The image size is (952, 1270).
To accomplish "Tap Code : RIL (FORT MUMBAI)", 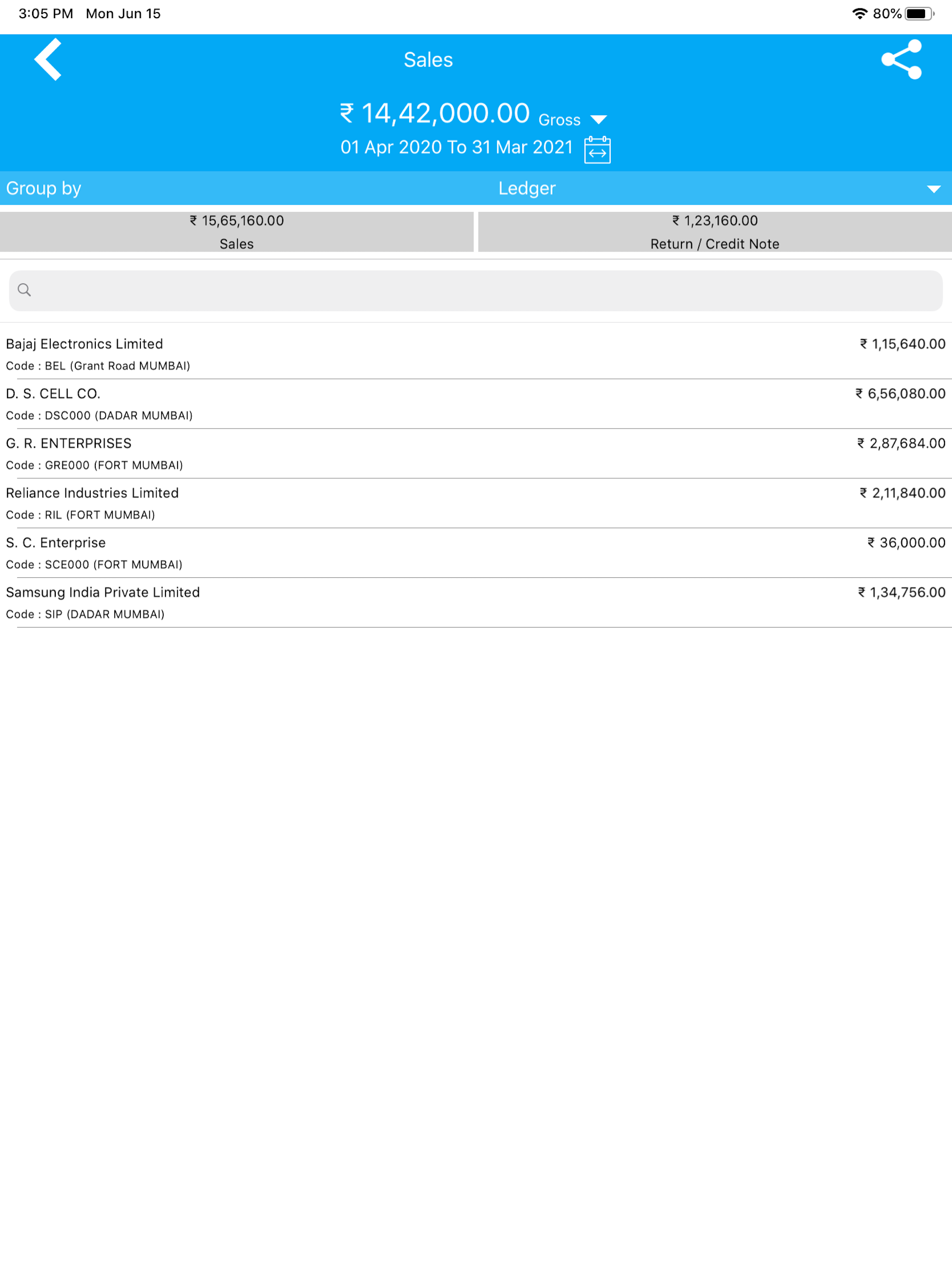I will pos(80,515).
